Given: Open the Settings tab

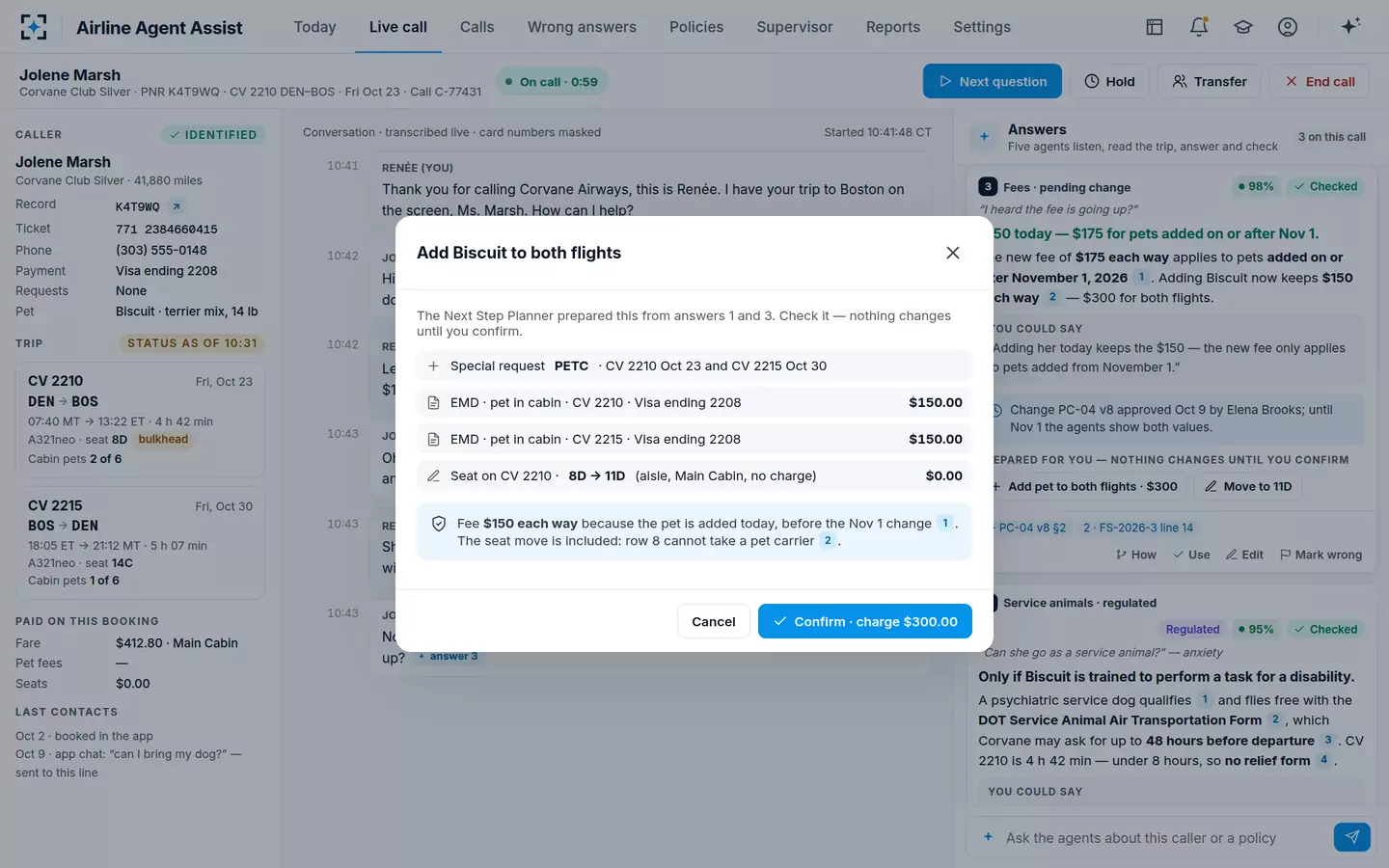Looking at the screenshot, I should click(x=982, y=27).
